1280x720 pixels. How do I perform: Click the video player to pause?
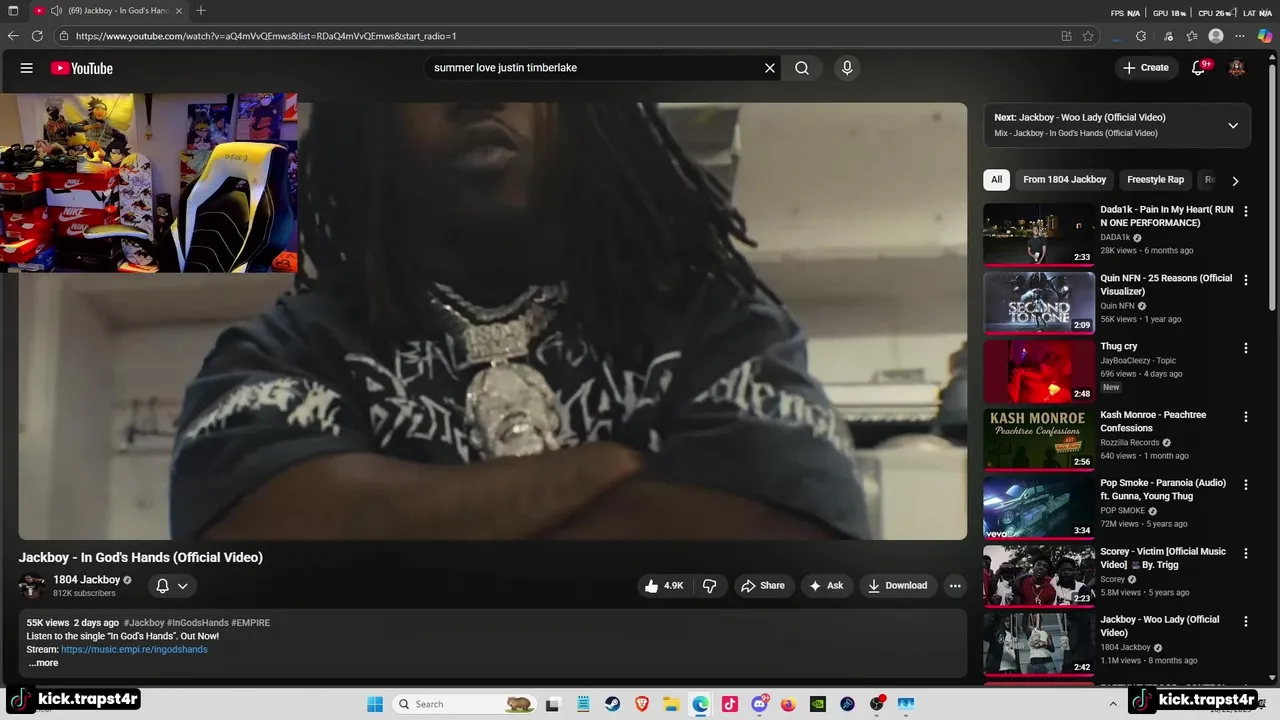pos(493,321)
